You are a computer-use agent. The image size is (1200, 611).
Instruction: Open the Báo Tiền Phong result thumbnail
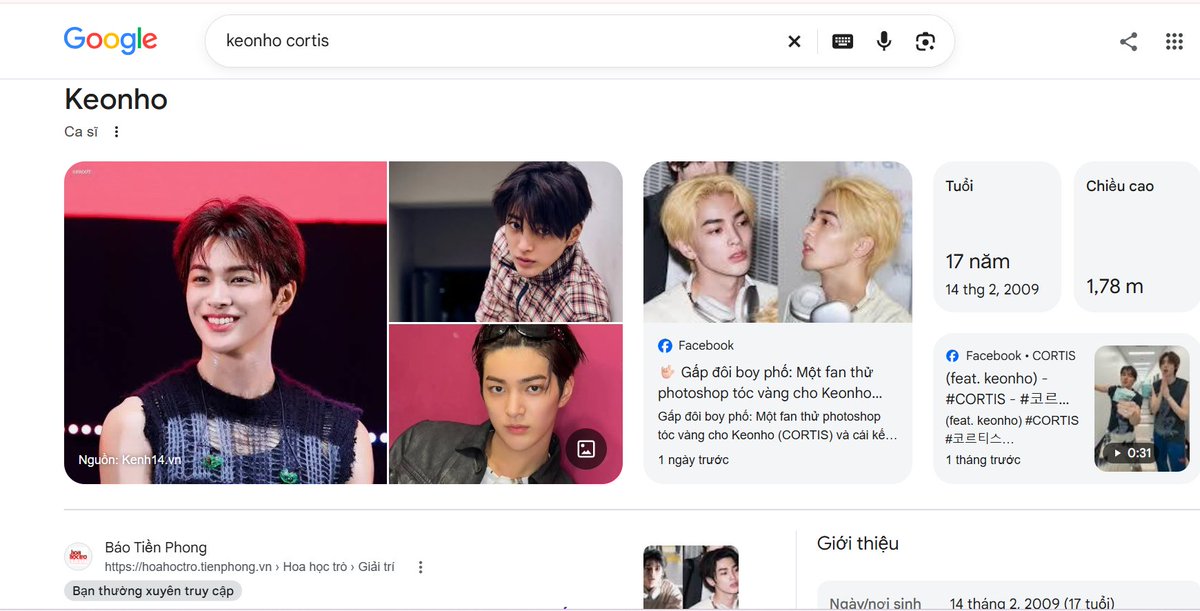[x=691, y=577]
